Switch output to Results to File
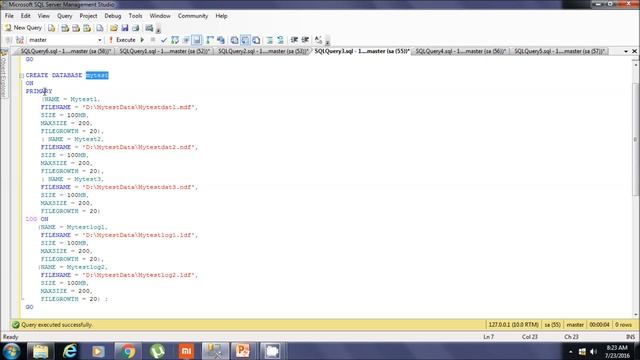The width and height of the screenshot is (640, 360). coord(256,40)
